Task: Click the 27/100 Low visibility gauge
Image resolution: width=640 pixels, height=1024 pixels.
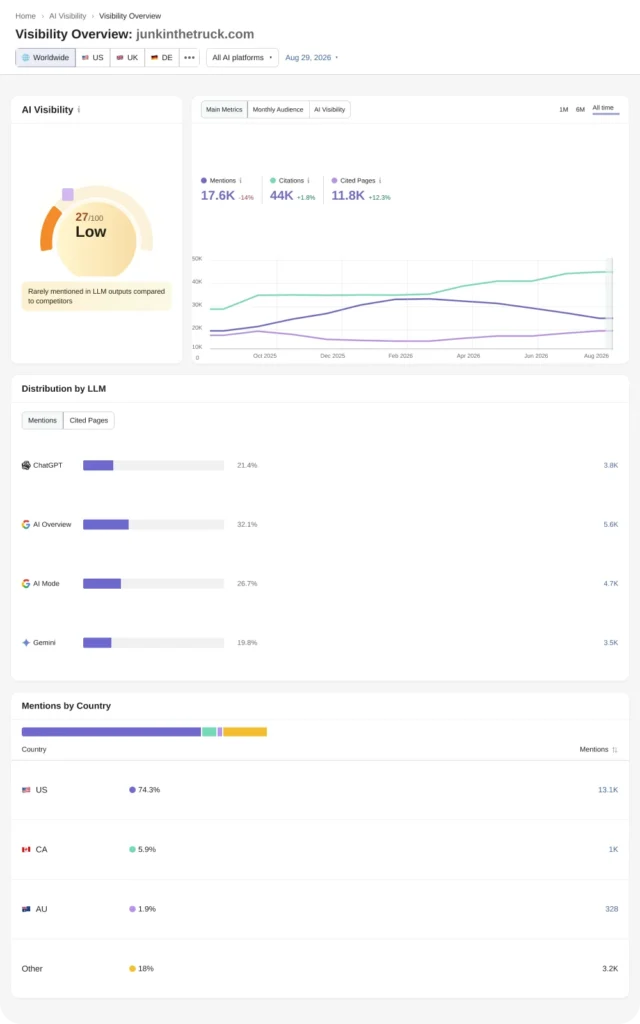Action: [96, 229]
